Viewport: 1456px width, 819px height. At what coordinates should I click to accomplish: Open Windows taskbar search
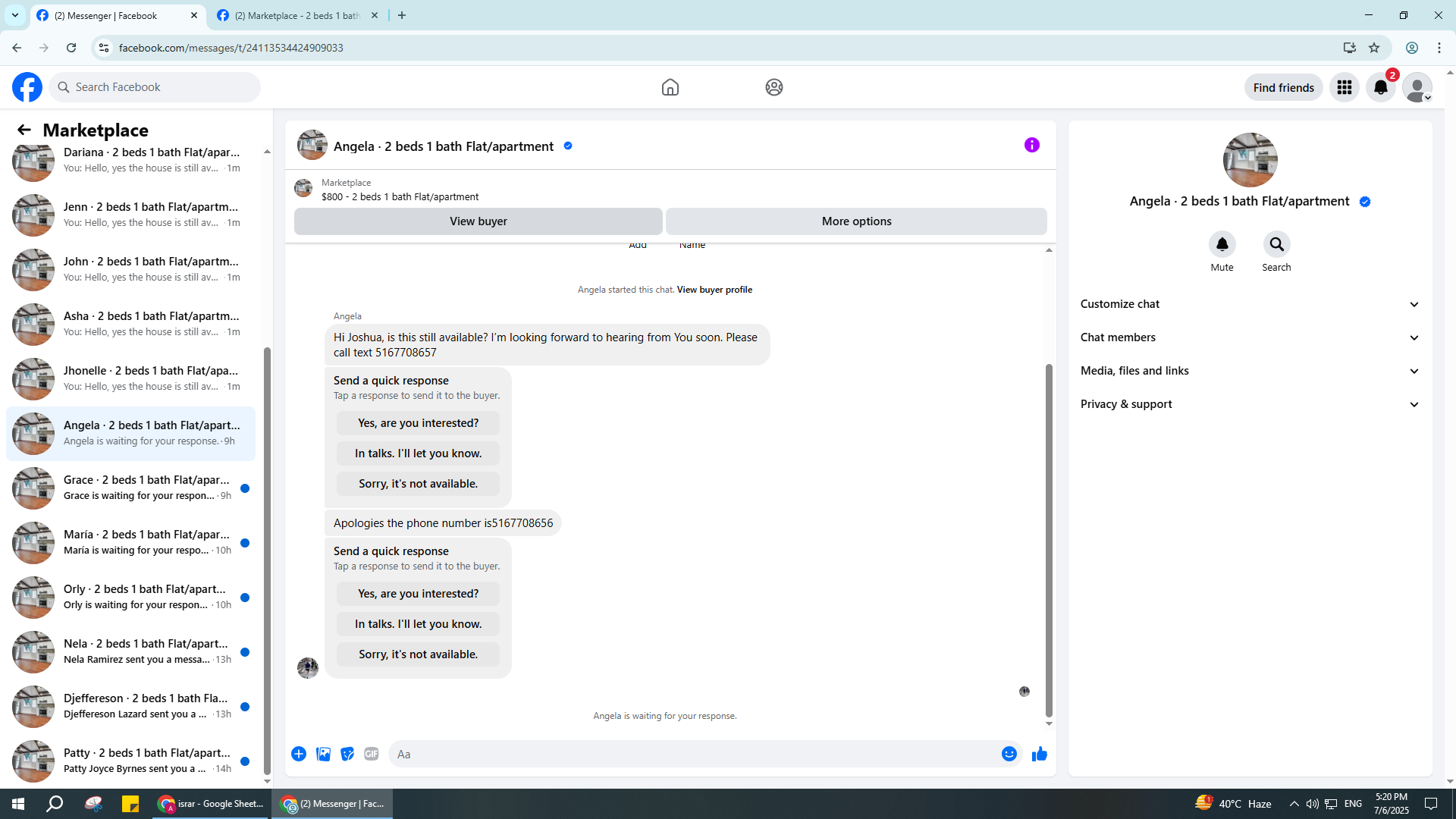tap(55, 804)
